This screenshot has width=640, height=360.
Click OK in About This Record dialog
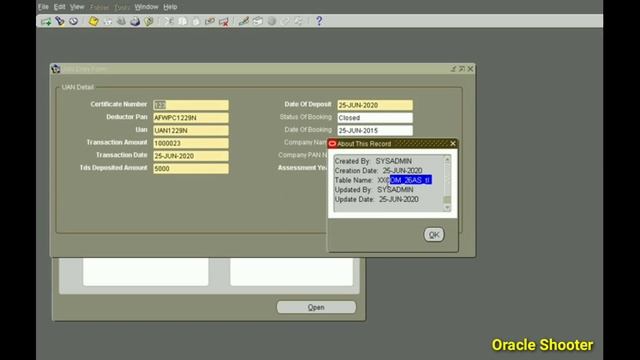[434, 235]
